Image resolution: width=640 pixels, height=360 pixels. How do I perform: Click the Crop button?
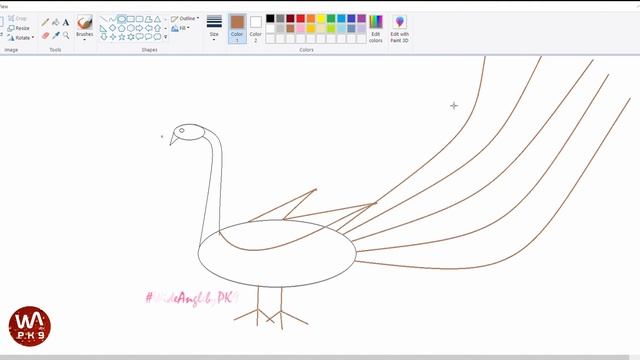pos(18,18)
